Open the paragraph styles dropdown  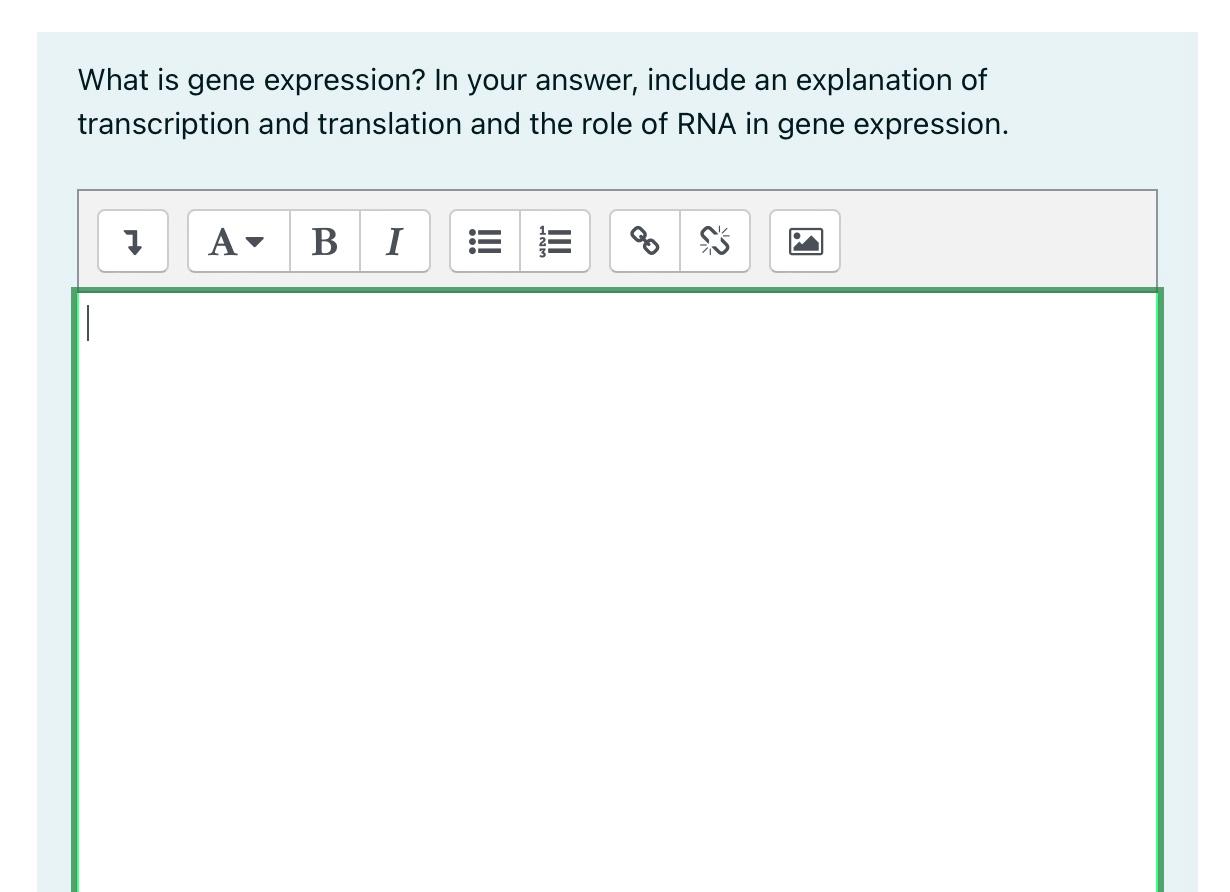click(x=238, y=241)
